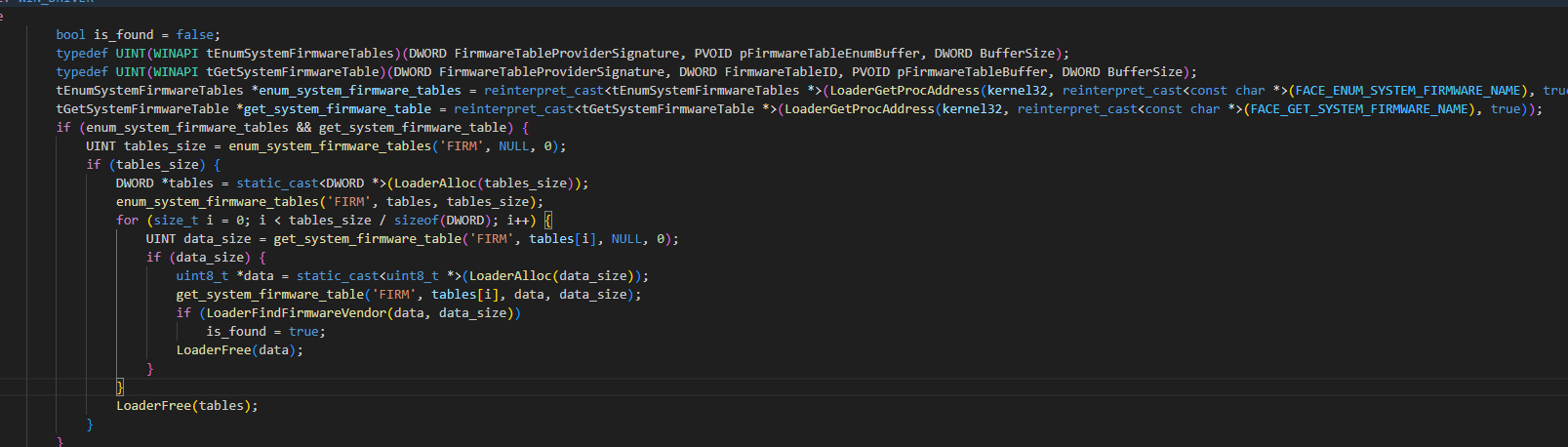Click the size_t type in for loop
Image resolution: width=1568 pixels, height=447 pixels.
pyautogui.click(x=176, y=221)
